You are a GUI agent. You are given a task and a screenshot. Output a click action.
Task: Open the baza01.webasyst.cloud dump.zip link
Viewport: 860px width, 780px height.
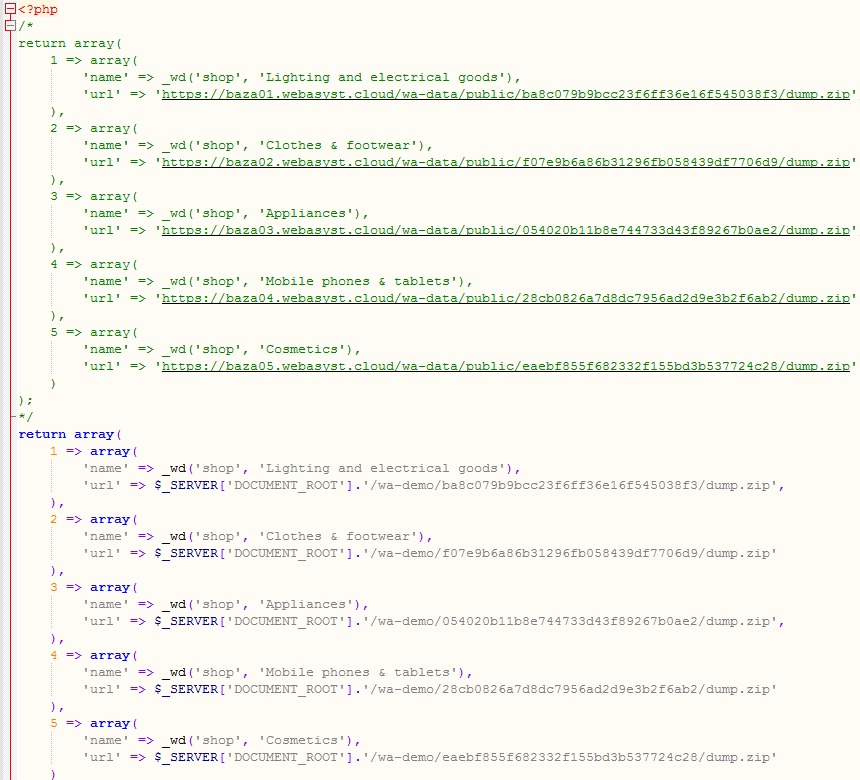pyautogui.click(x=505, y=94)
